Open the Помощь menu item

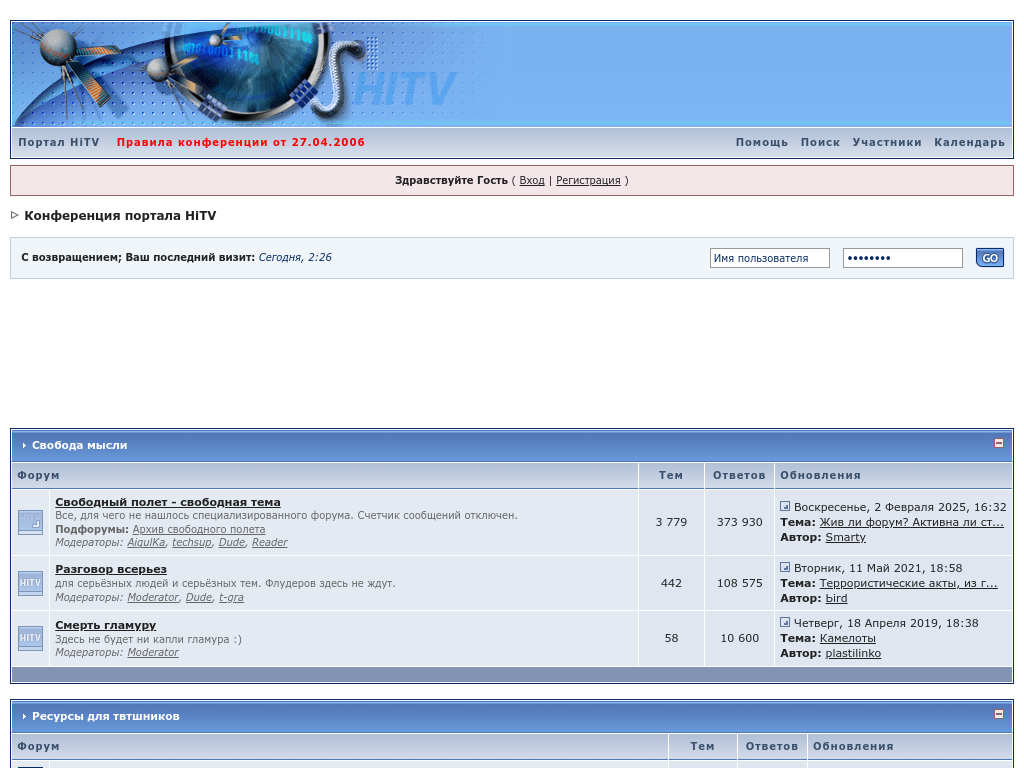coord(762,143)
